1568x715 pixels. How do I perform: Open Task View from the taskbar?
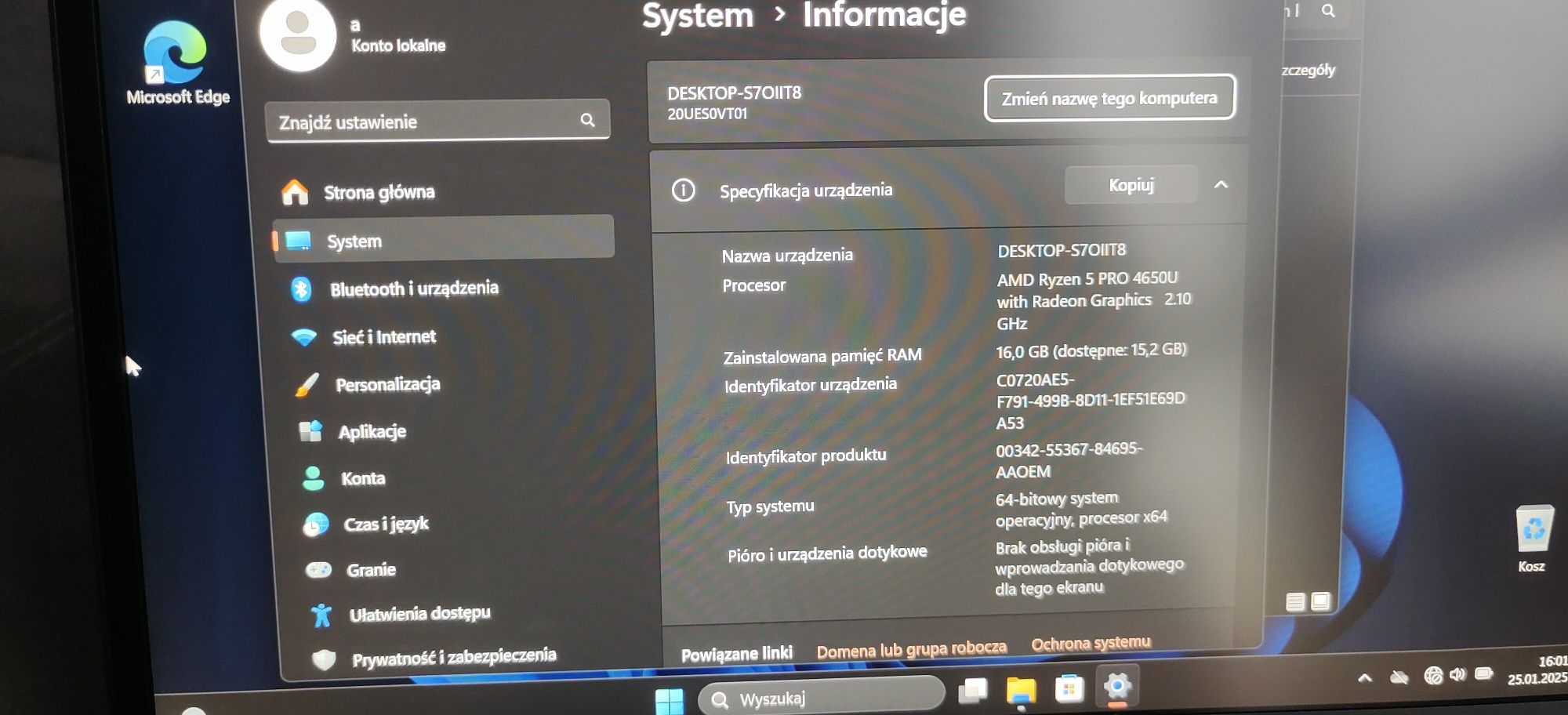click(x=973, y=690)
